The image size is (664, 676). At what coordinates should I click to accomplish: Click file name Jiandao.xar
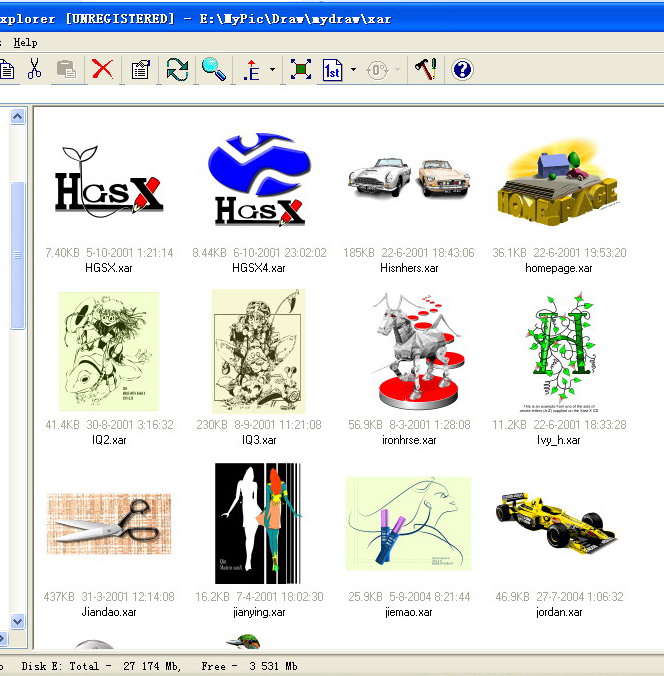coord(109,612)
